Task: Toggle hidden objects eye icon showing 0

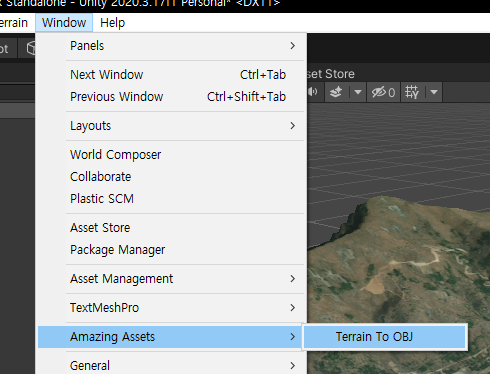Action: [383, 92]
